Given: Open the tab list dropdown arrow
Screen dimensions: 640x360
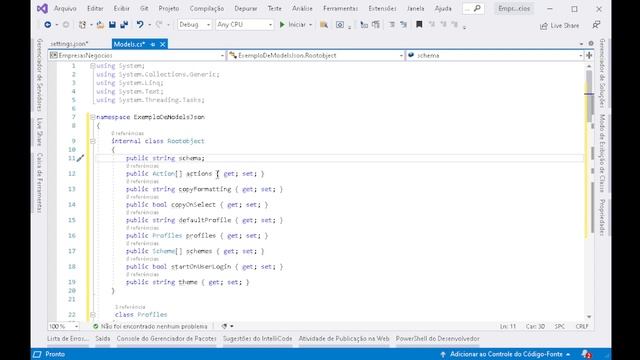Looking at the screenshot, I should (x=581, y=44).
